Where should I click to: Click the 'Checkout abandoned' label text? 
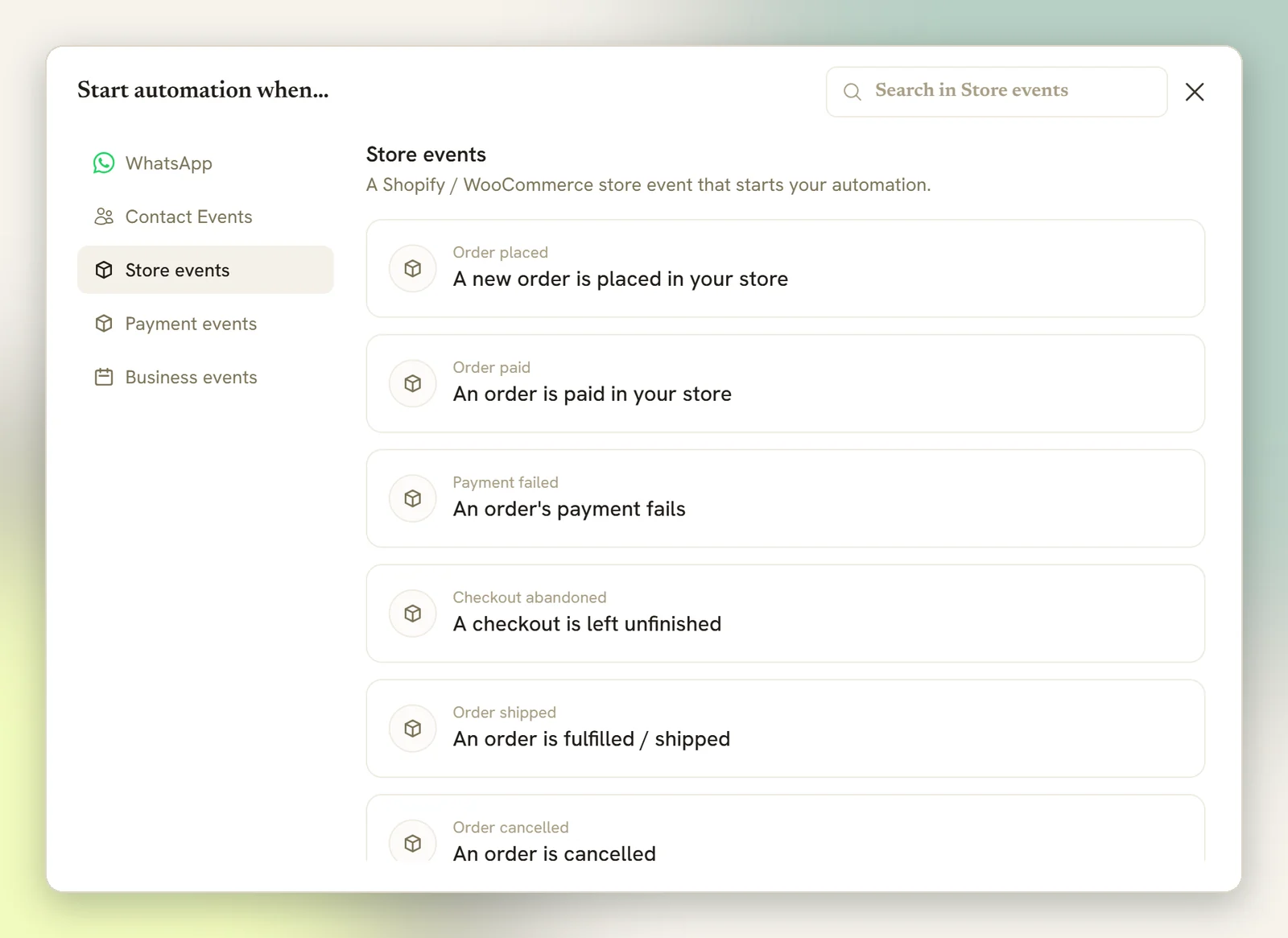point(530,598)
